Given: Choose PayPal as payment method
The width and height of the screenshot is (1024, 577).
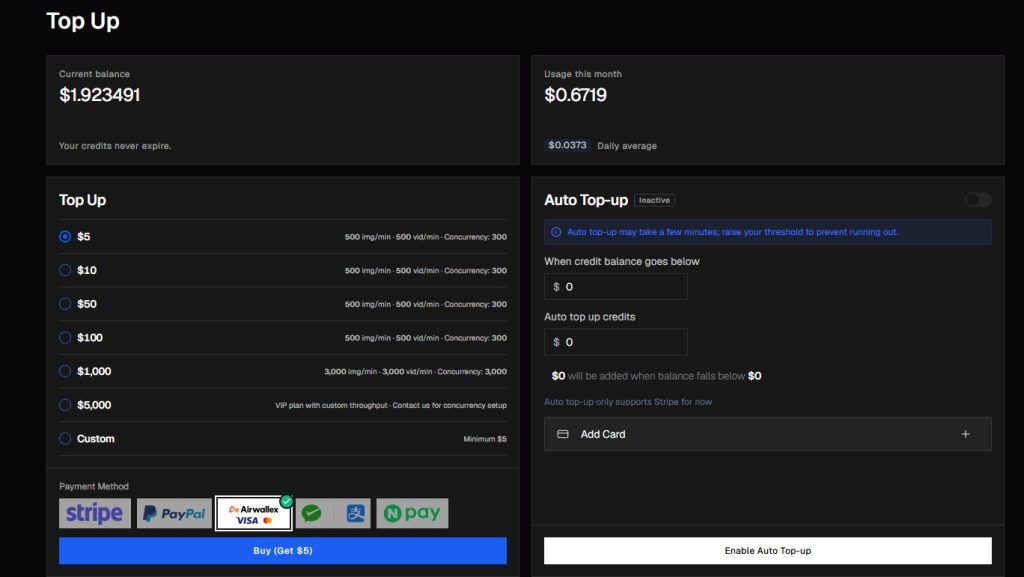Looking at the screenshot, I should (x=174, y=513).
